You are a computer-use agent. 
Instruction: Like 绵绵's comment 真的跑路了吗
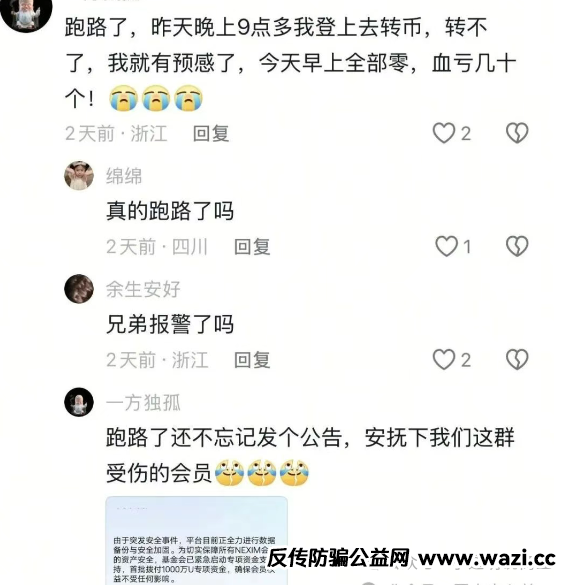(447, 246)
